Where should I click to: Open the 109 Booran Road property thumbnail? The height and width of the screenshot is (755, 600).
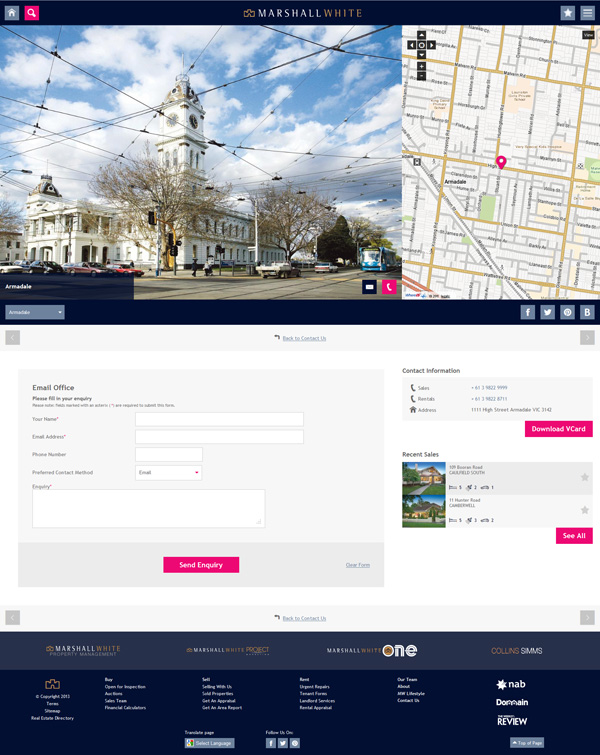(x=424, y=479)
